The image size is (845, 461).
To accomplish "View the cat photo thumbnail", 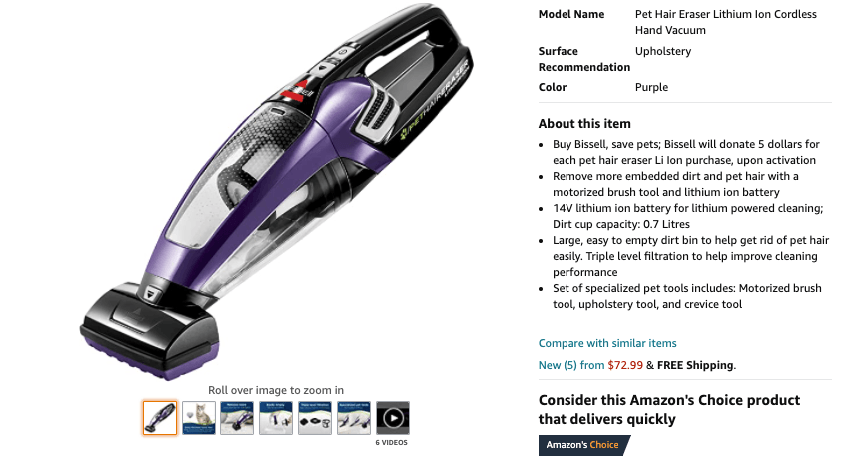I will (199, 418).
